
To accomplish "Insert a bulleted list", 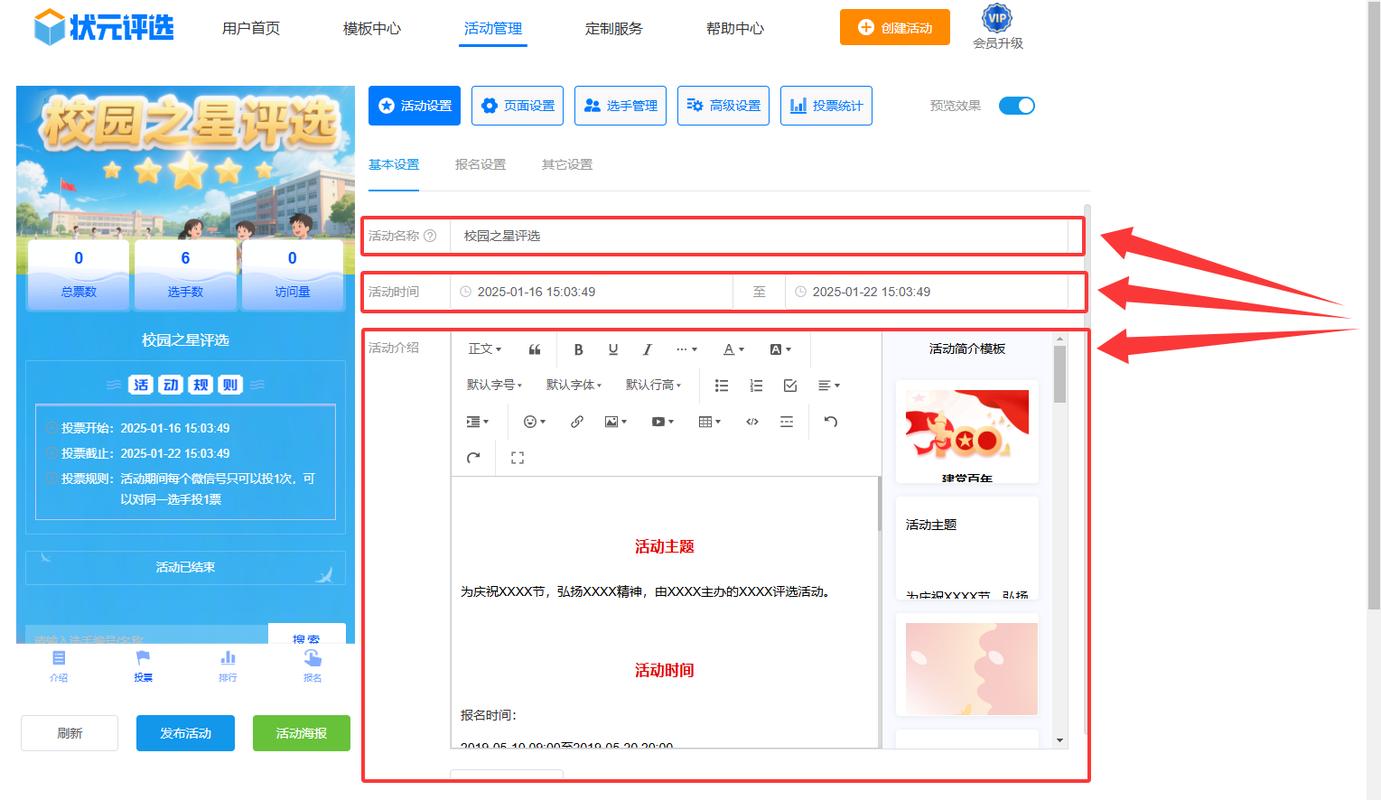I will (x=722, y=385).
